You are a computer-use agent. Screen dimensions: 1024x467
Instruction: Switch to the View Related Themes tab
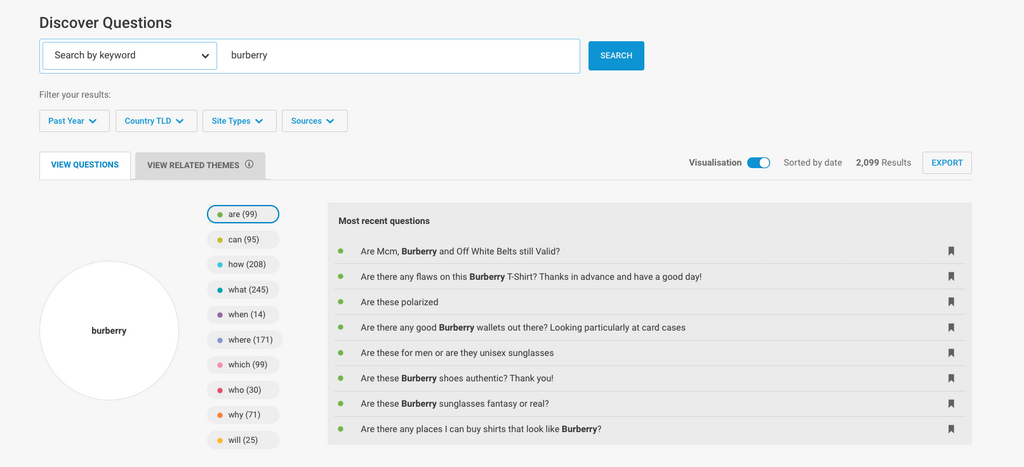pyautogui.click(x=193, y=165)
